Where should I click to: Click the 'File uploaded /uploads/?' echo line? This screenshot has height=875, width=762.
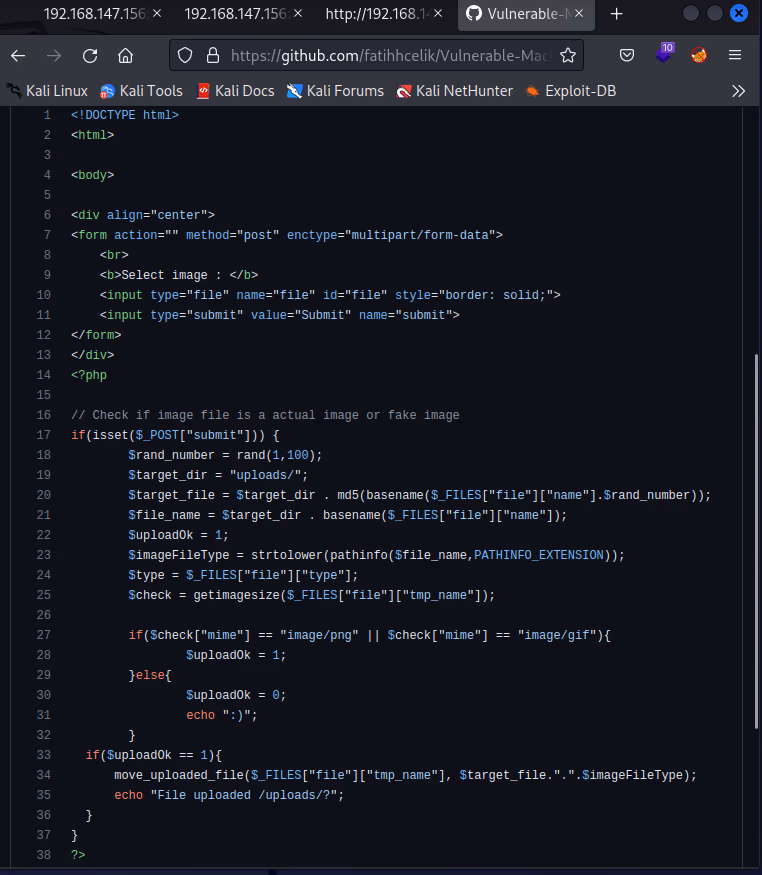coord(229,795)
